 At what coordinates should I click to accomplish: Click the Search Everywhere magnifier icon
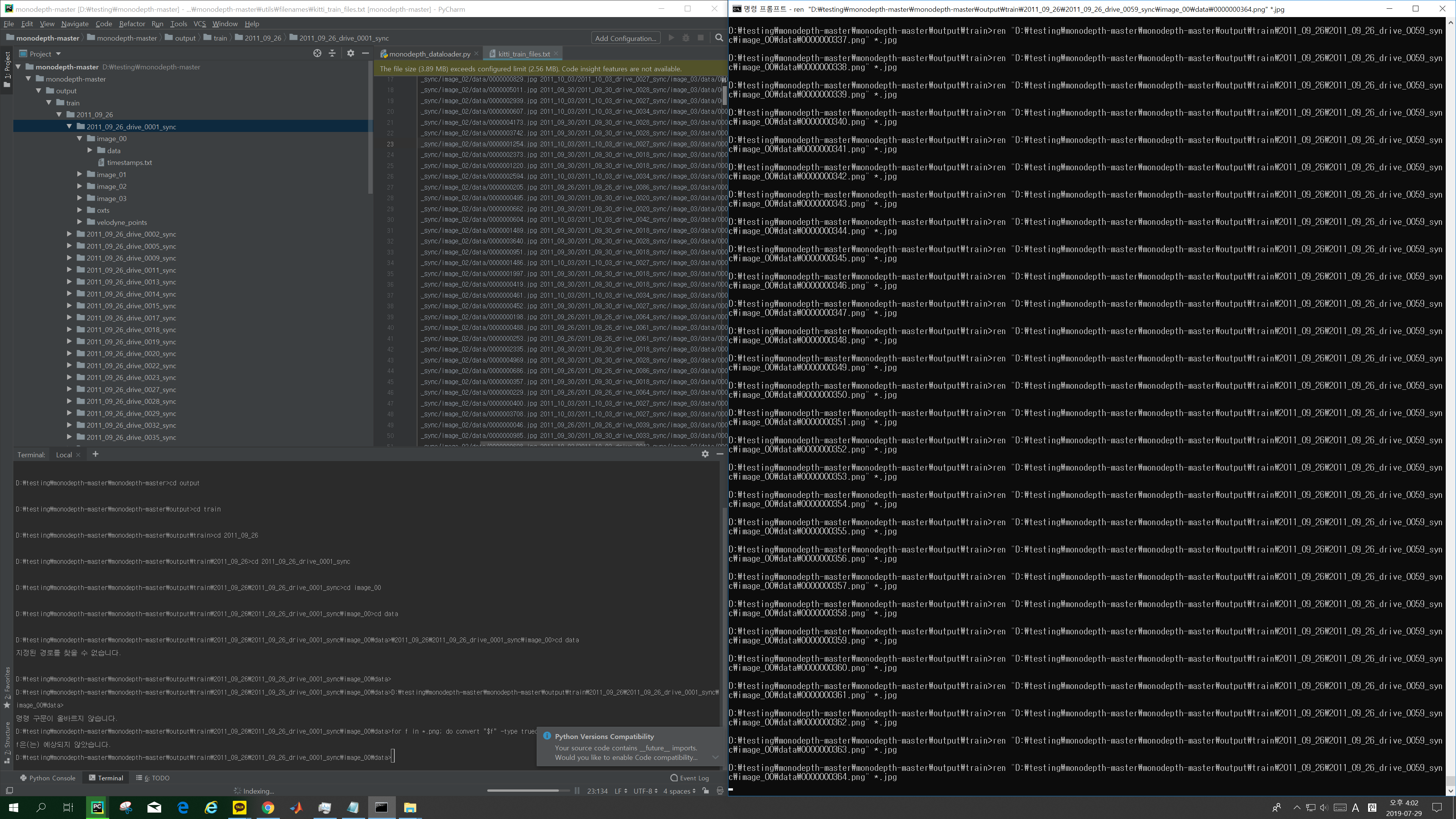719,38
